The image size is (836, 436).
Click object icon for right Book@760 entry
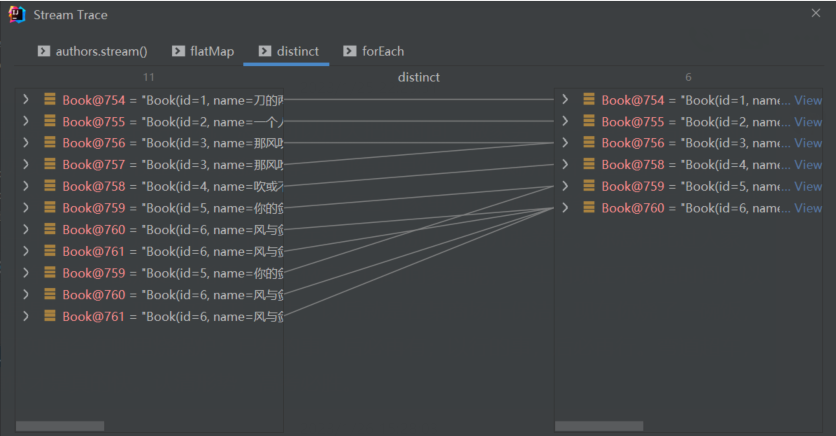point(589,208)
